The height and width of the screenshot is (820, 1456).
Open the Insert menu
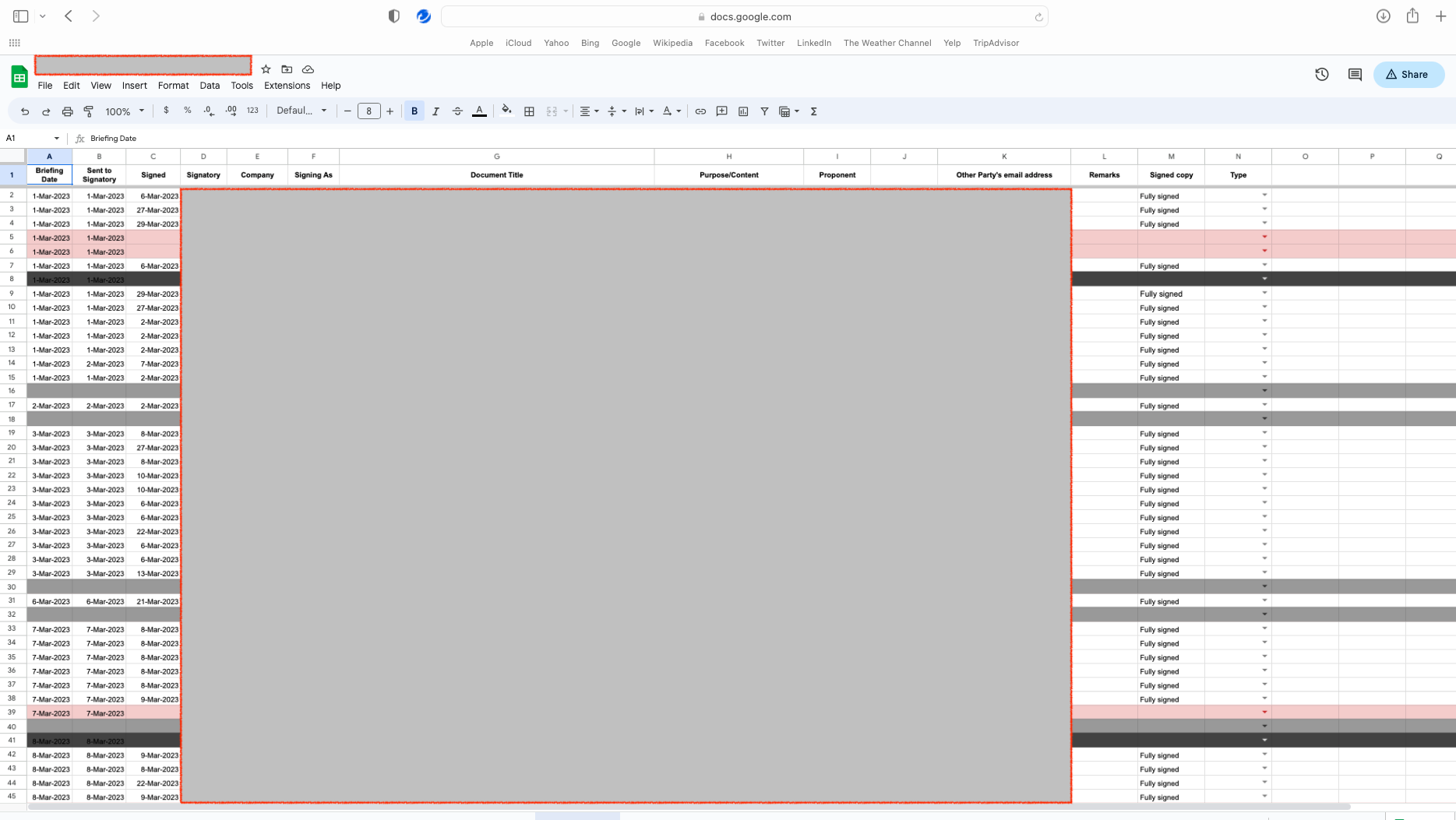[x=135, y=86]
